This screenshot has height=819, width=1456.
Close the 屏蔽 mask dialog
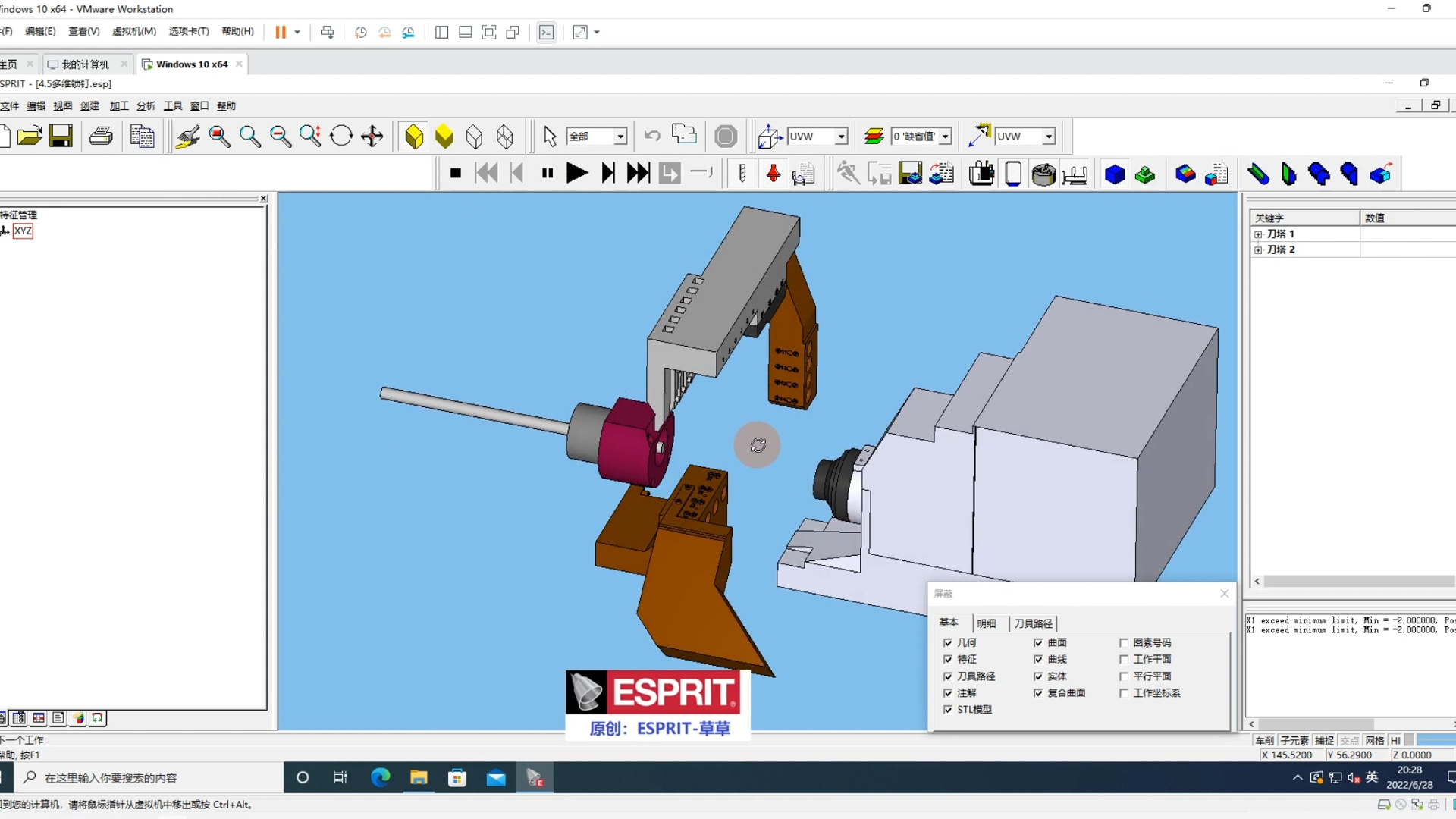(1224, 594)
